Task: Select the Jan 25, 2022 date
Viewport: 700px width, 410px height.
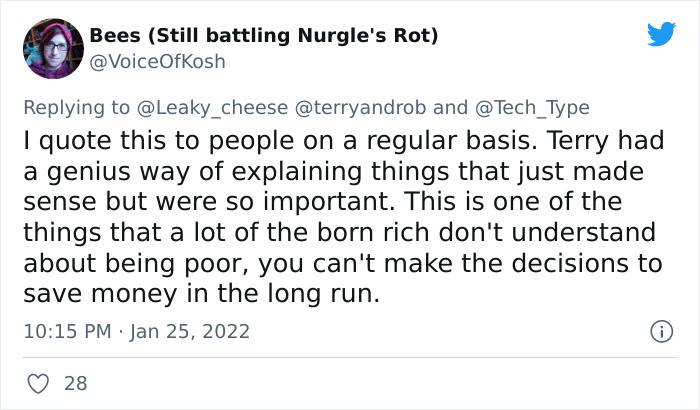Action: click(190, 331)
